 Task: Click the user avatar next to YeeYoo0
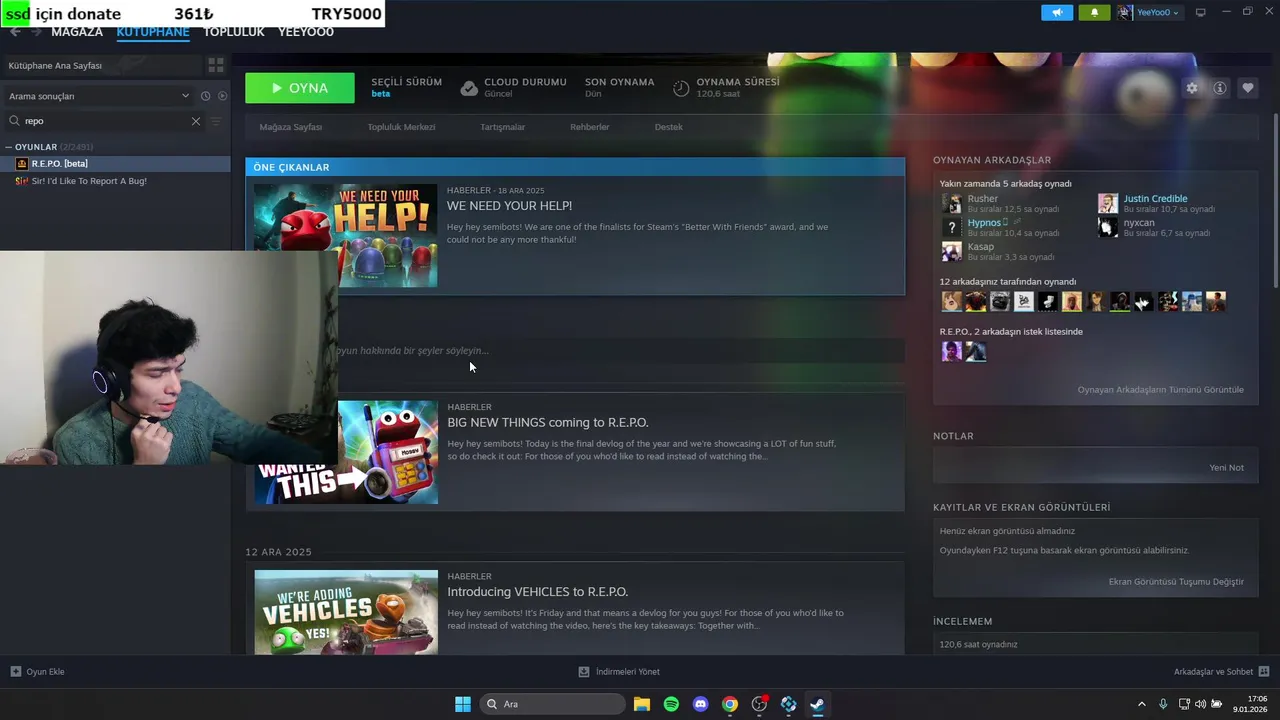tap(1126, 12)
